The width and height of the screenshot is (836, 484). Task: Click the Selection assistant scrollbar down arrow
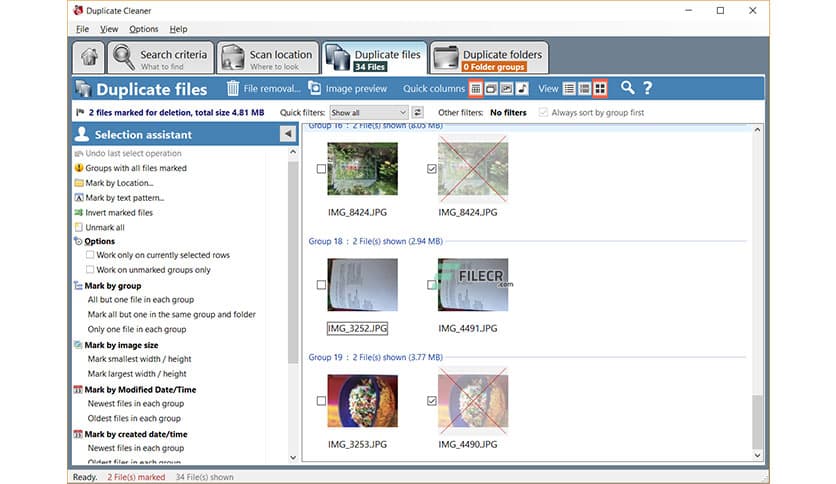point(293,457)
